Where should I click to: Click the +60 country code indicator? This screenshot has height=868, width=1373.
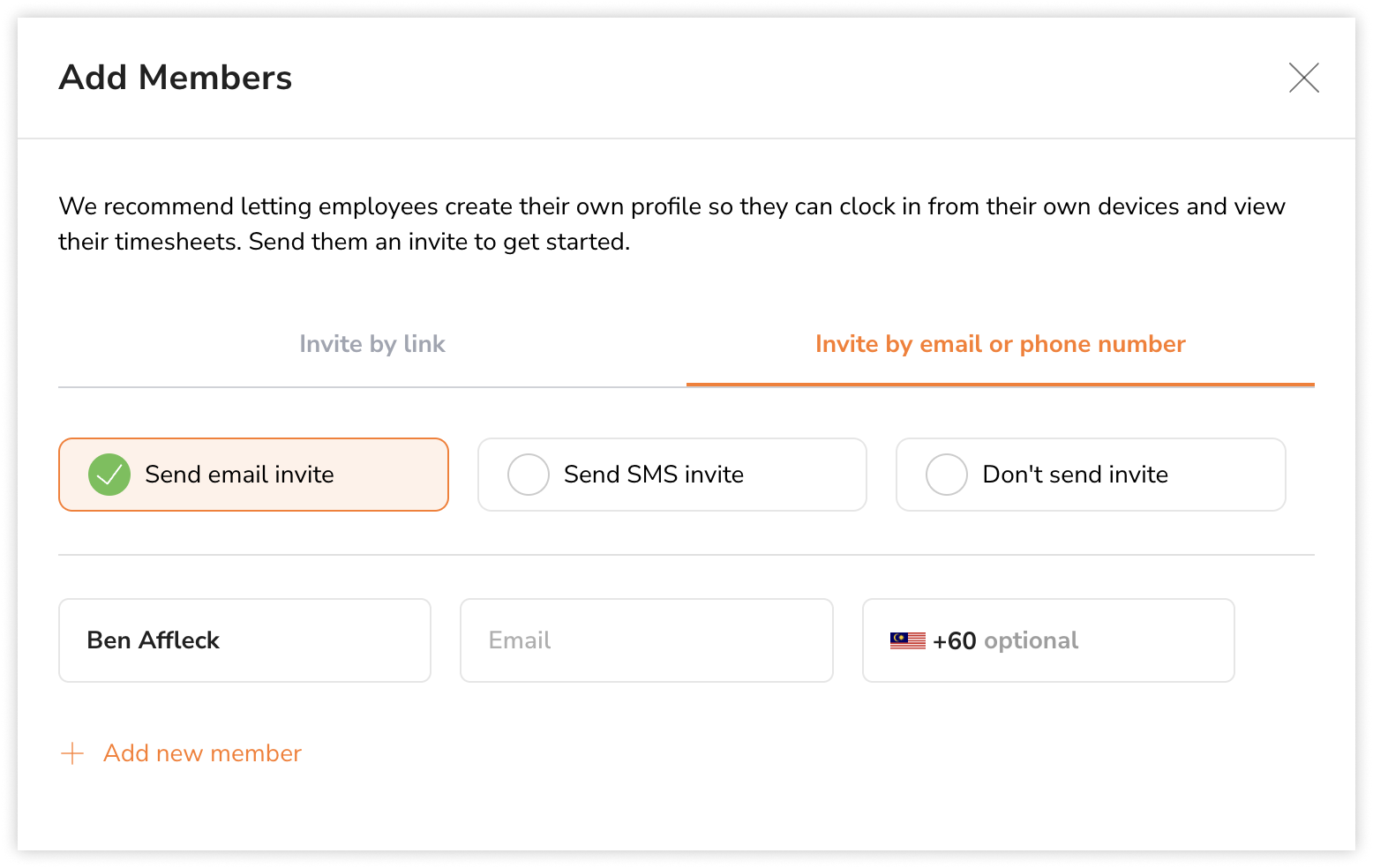pyautogui.click(x=954, y=640)
